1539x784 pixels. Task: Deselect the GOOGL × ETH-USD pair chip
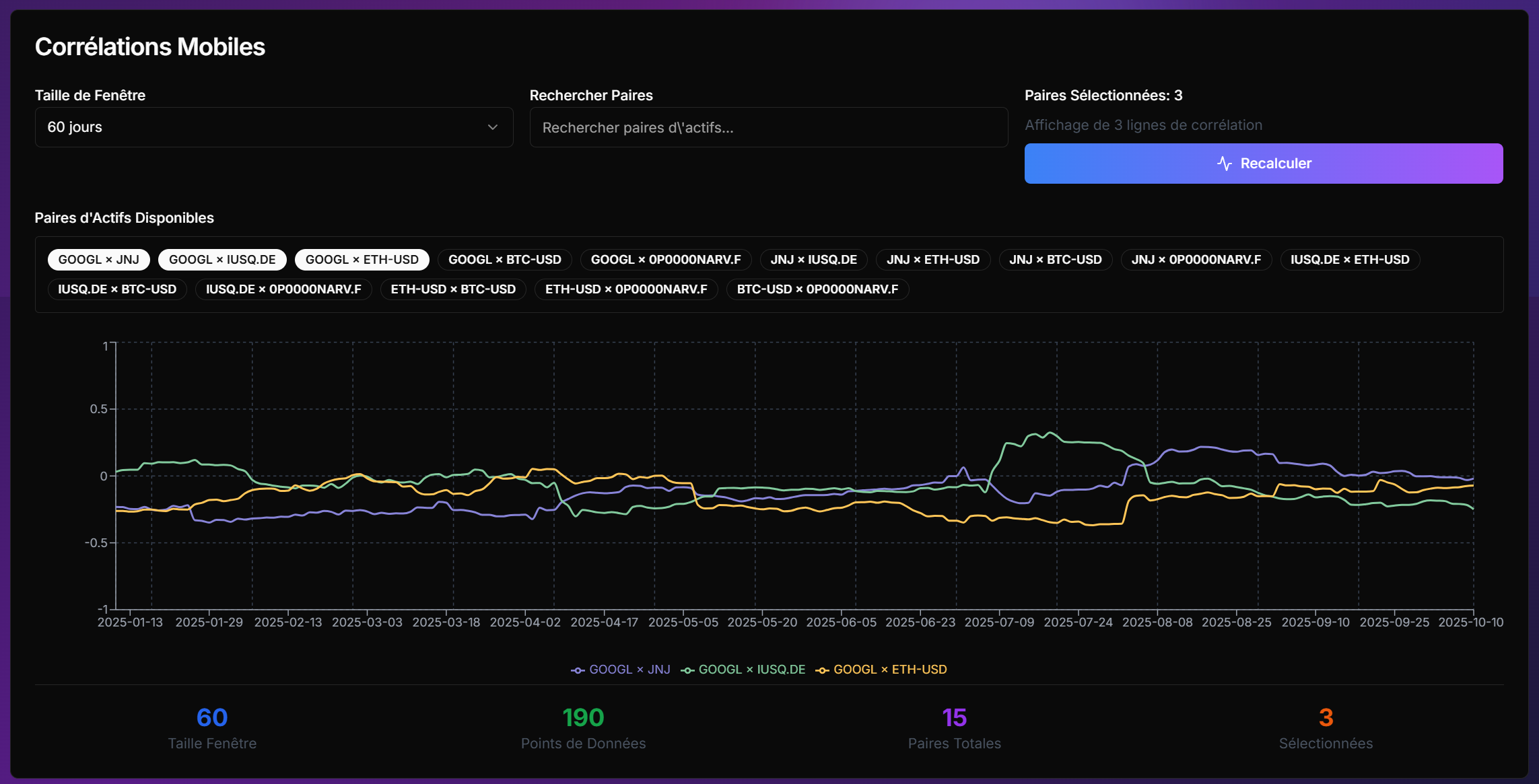(362, 260)
